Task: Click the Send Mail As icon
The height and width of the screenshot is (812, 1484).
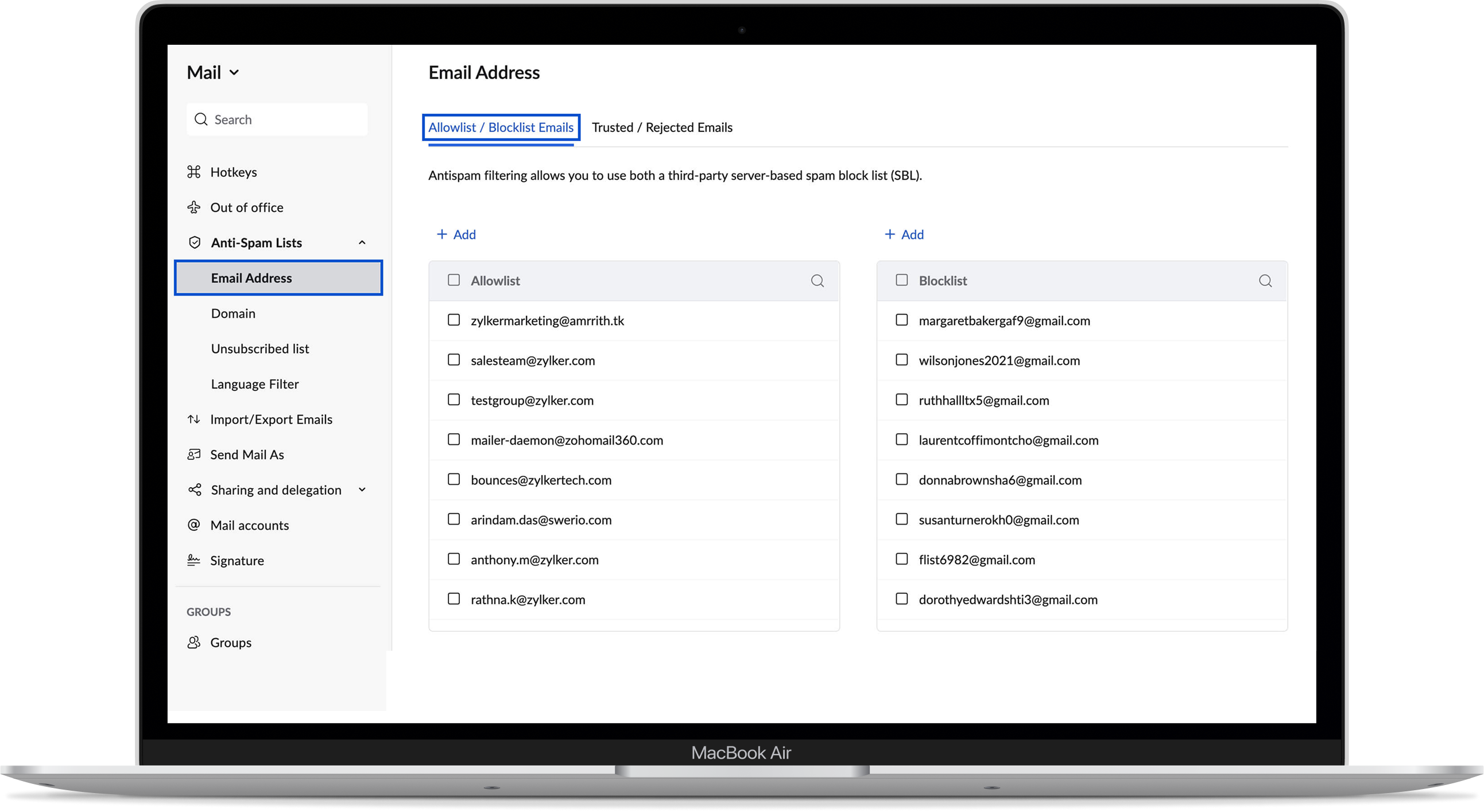Action: (x=193, y=454)
